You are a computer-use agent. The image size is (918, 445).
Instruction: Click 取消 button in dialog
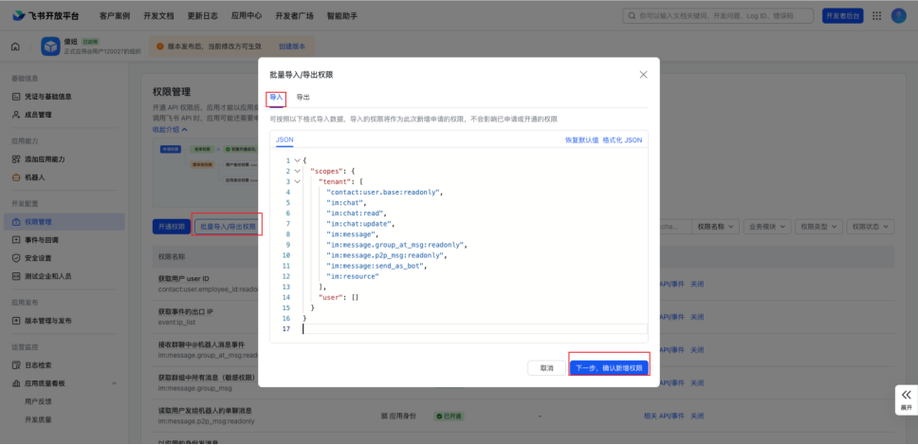pyautogui.click(x=546, y=368)
